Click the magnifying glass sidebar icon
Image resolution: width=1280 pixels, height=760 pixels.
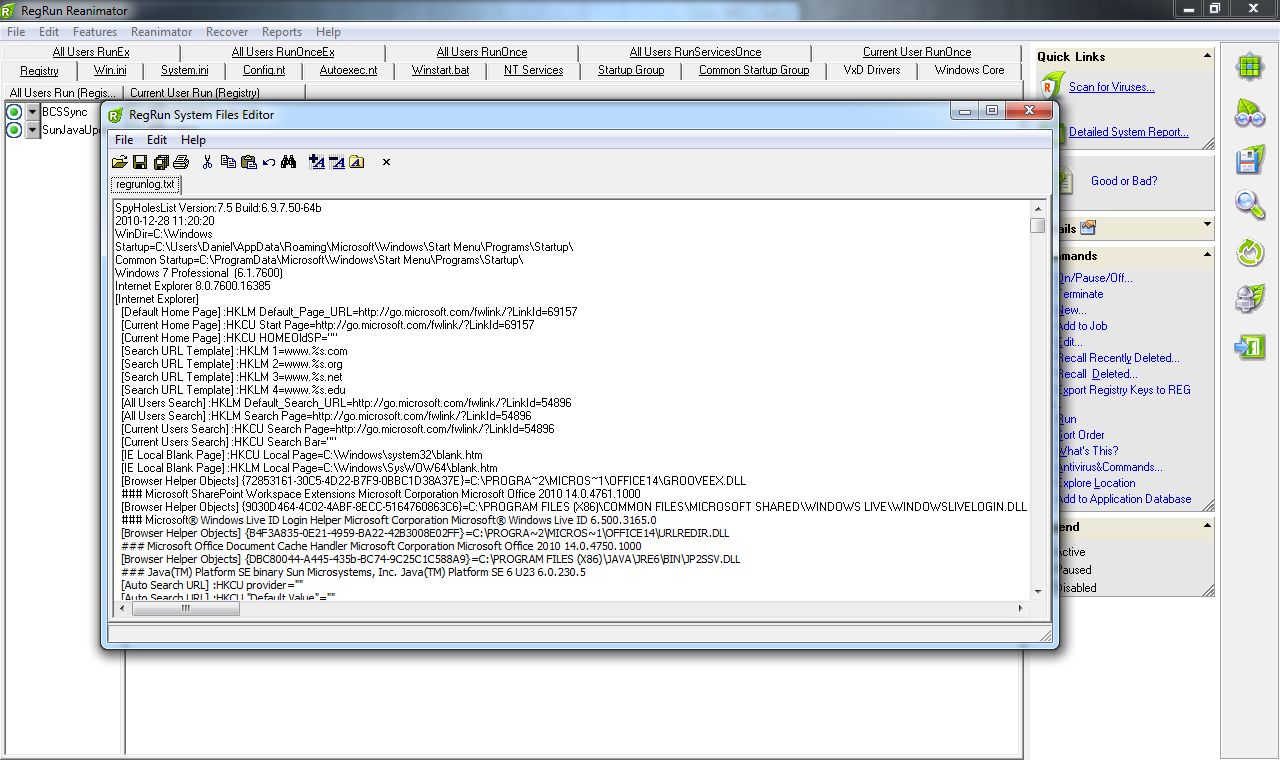click(1249, 204)
